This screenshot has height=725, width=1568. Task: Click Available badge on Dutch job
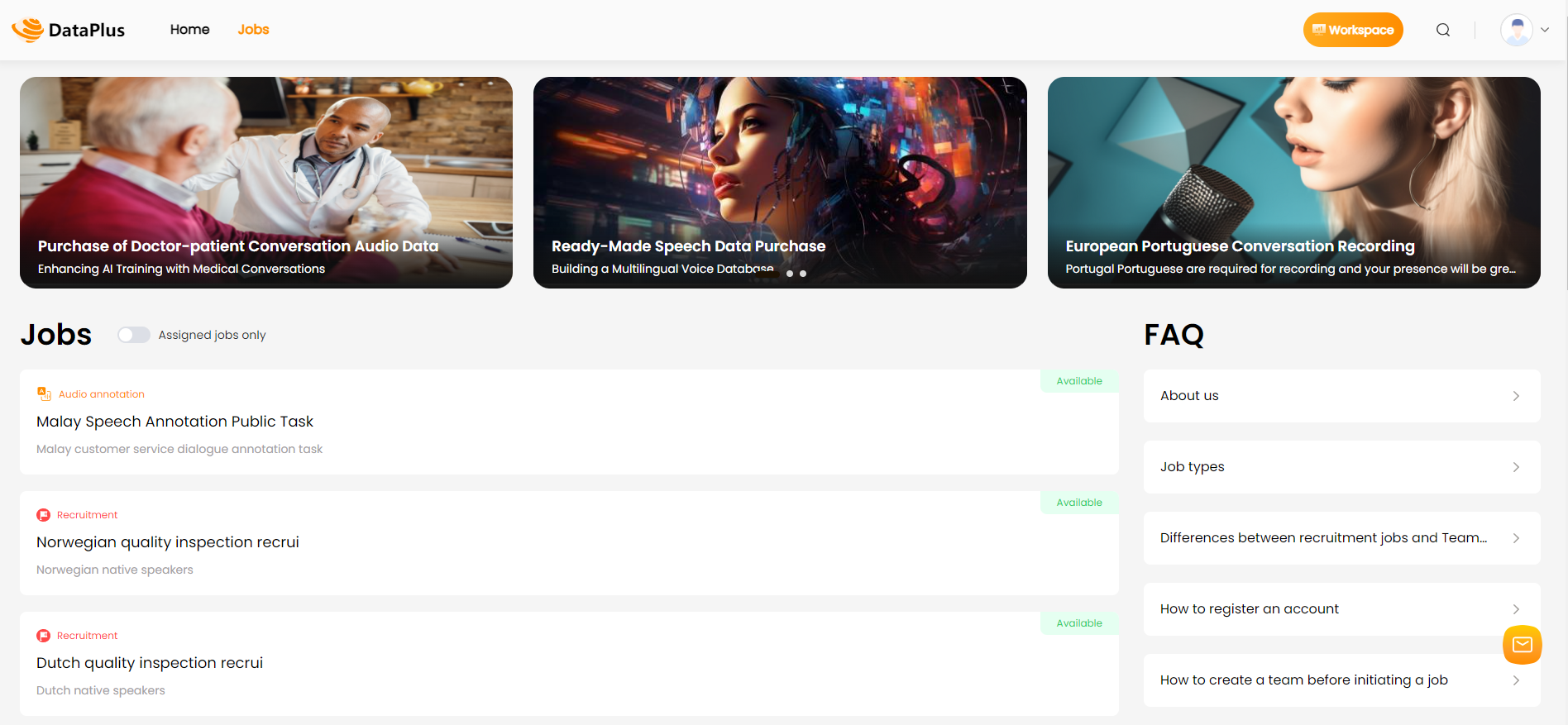[1079, 623]
